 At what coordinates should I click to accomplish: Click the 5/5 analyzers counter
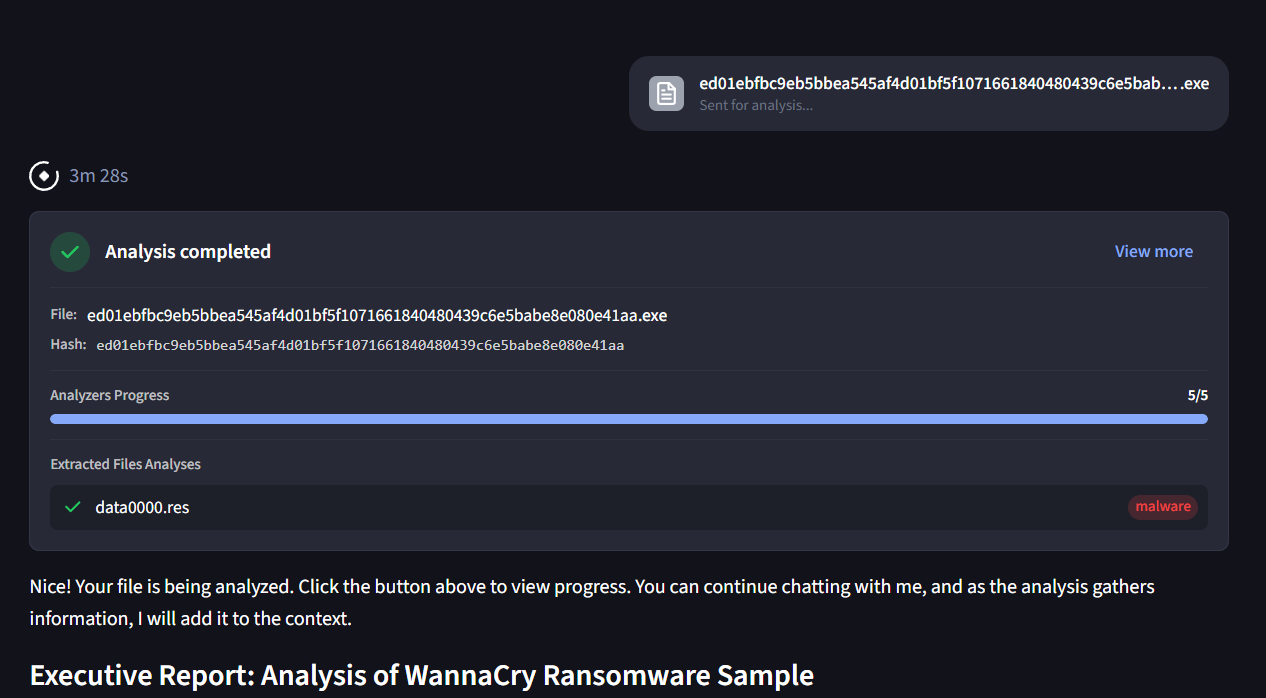[x=1197, y=395]
